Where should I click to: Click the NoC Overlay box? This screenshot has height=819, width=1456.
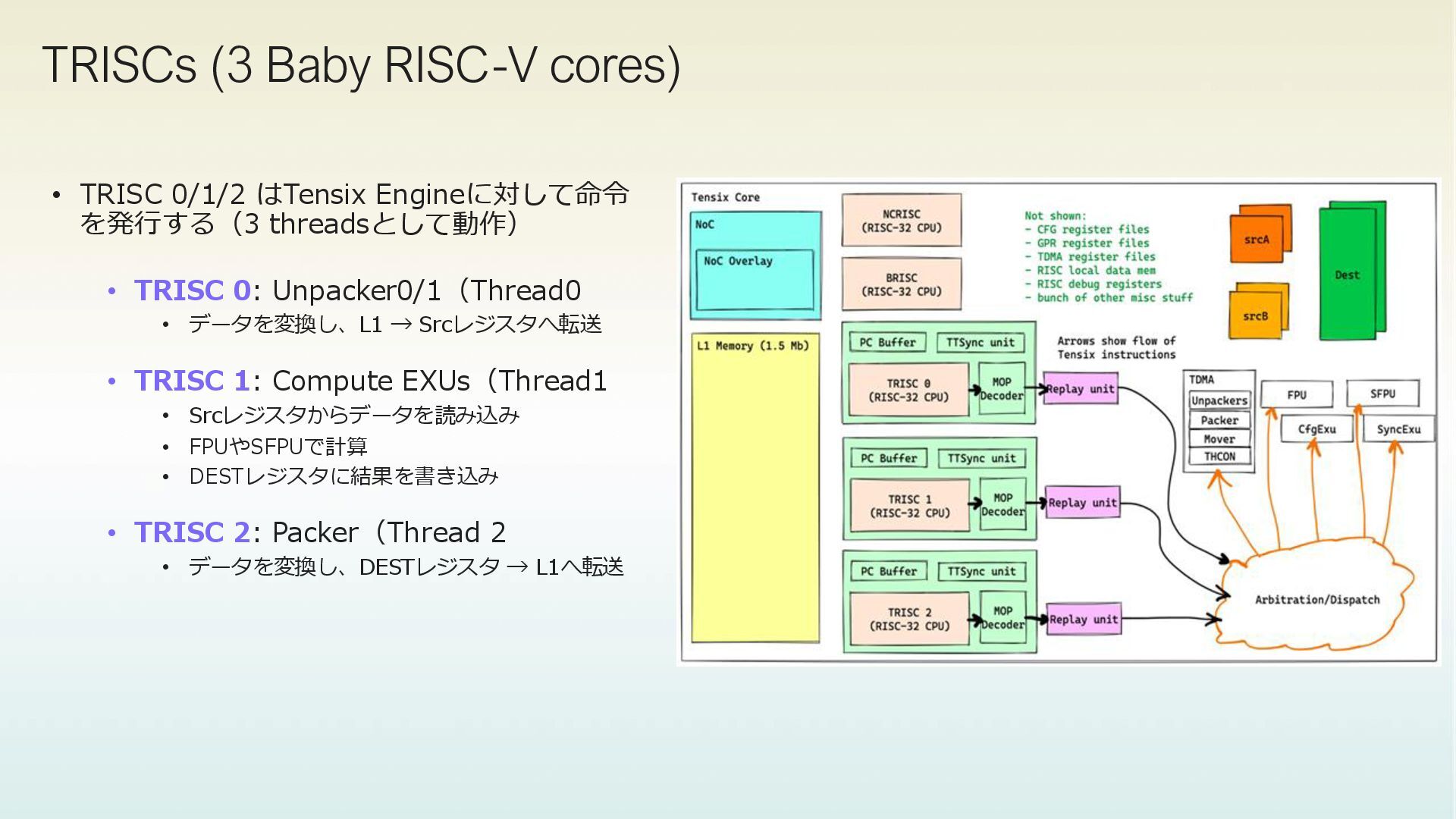755,279
